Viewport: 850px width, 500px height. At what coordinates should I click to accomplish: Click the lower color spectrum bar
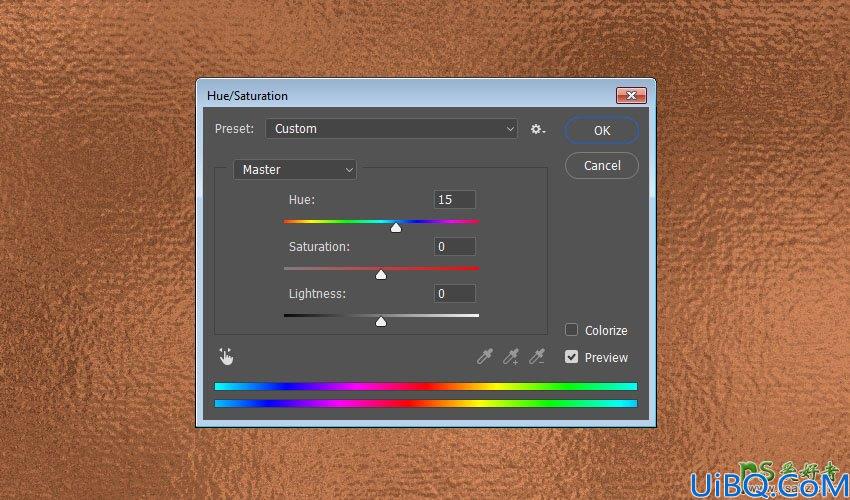tap(426, 403)
